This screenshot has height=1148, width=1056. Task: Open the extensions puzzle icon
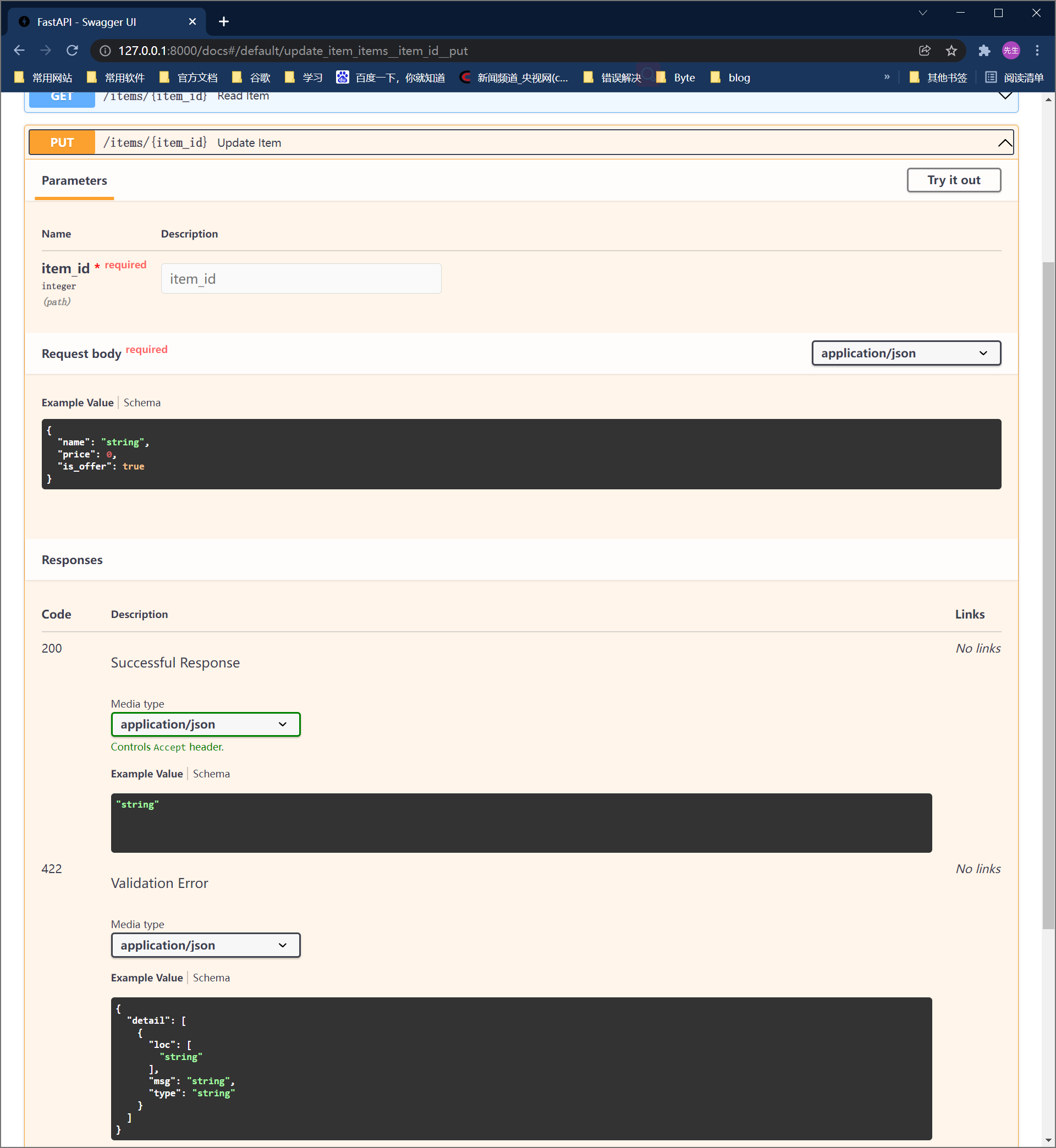[x=983, y=51]
